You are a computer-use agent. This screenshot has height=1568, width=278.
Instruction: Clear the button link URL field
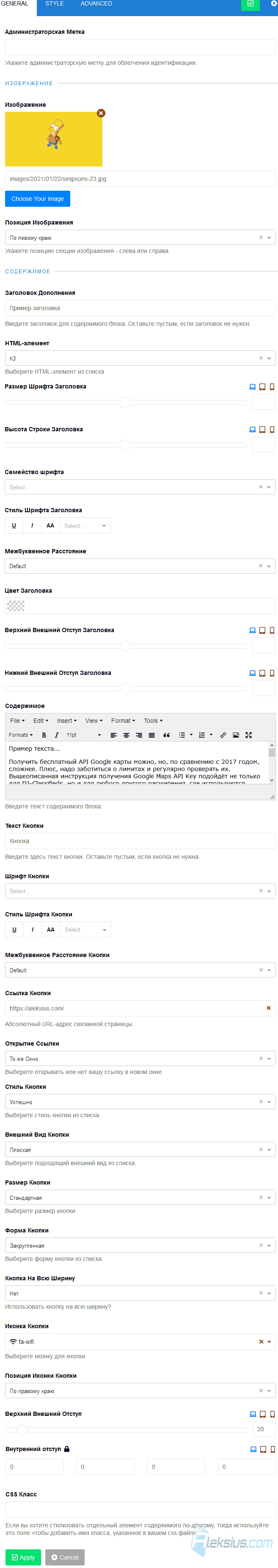(x=268, y=1008)
